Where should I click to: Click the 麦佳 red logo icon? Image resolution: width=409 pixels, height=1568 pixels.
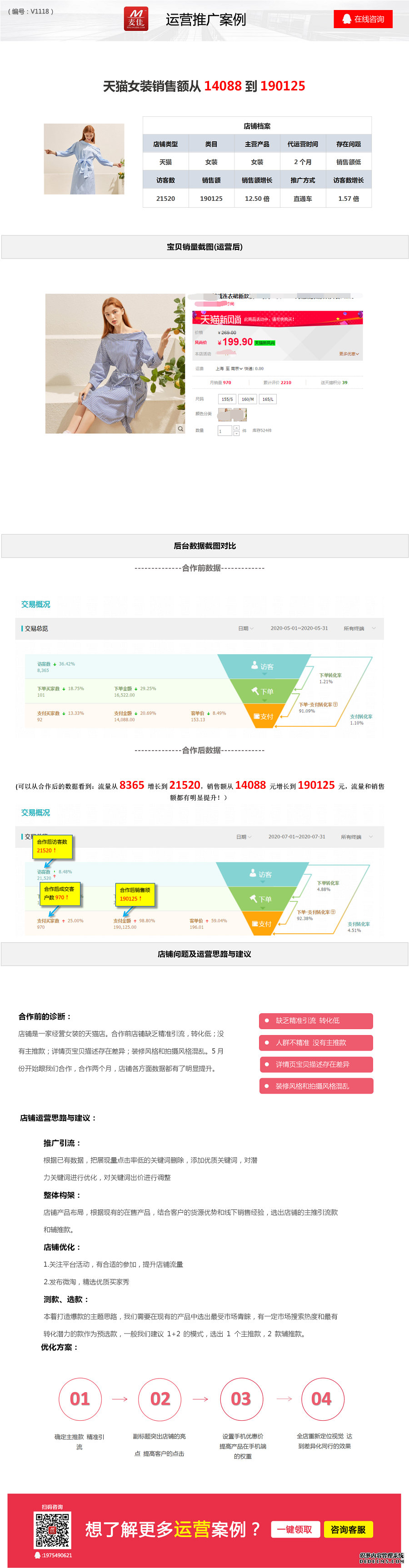coord(136,19)
